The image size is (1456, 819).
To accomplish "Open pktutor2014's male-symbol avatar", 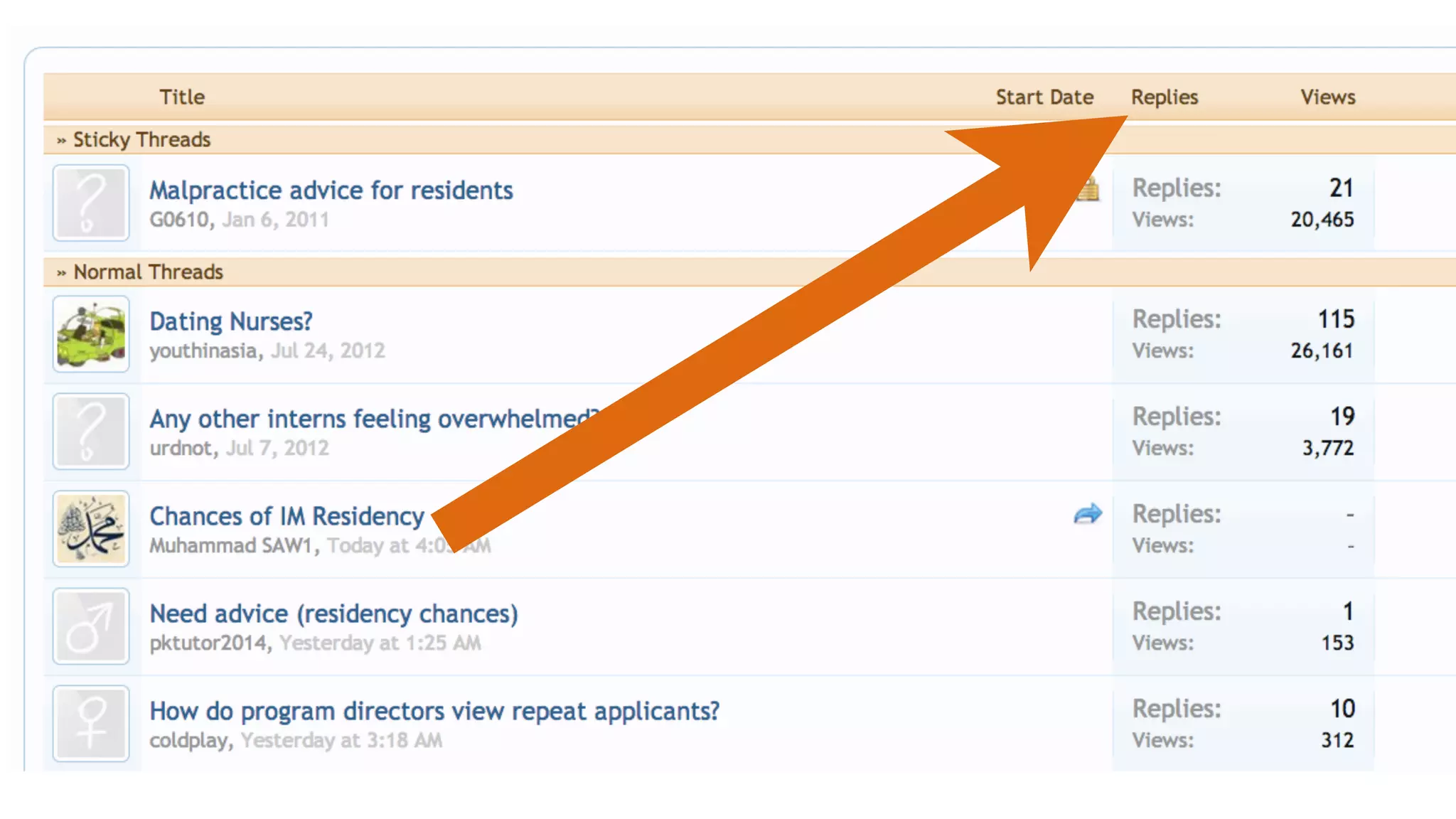I will pos(91,626).
